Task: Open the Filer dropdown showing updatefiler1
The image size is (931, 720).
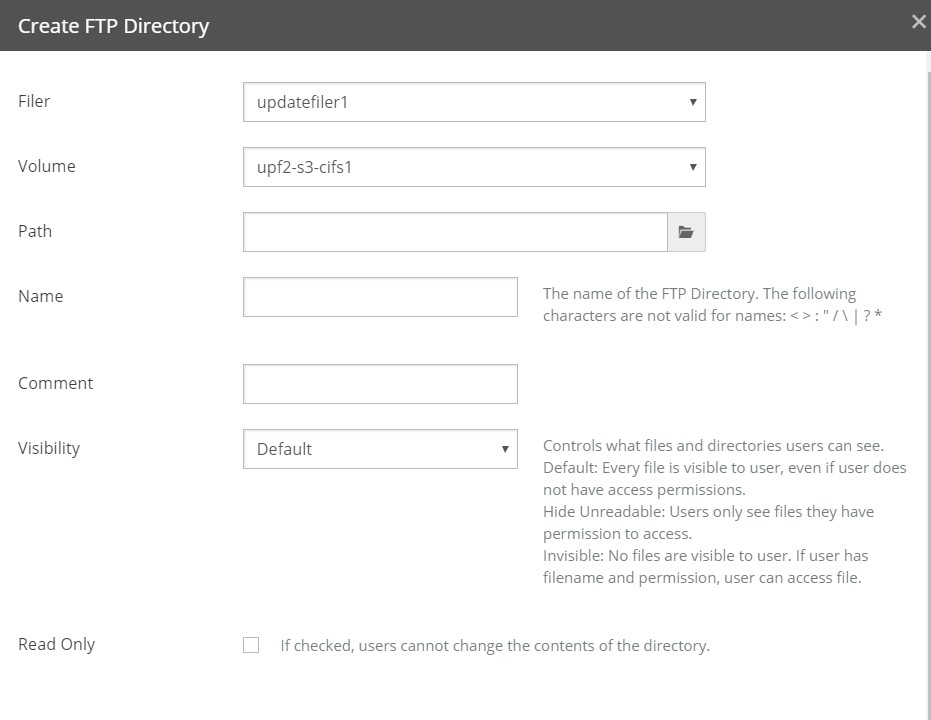Action: [x=474, y=102]
